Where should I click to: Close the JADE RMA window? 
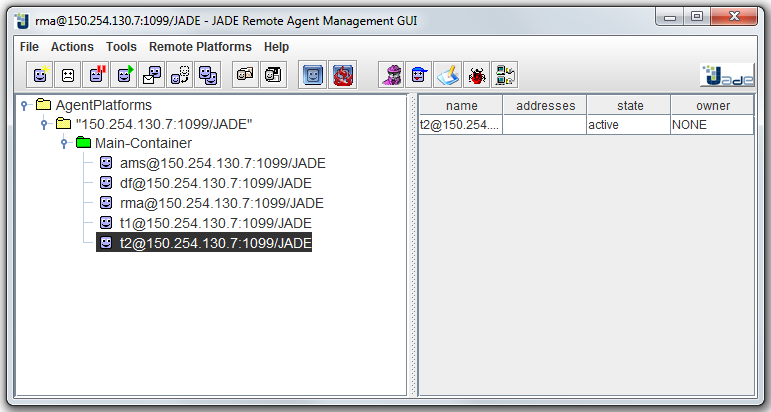point(734,17)
